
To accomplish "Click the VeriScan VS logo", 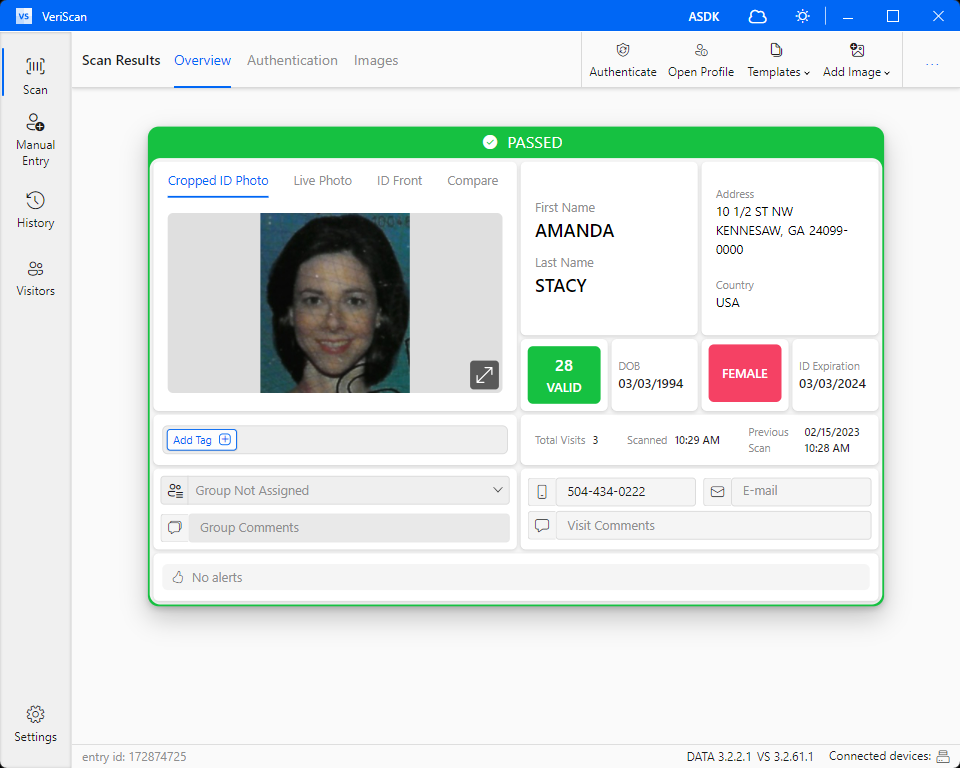I will click(24, 16).
